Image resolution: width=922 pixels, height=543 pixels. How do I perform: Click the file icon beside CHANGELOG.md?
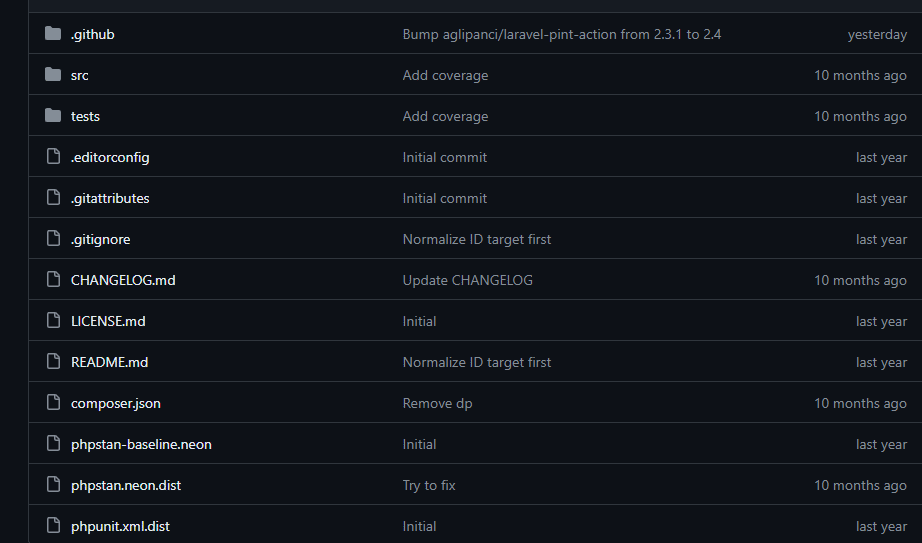[53, 280]
